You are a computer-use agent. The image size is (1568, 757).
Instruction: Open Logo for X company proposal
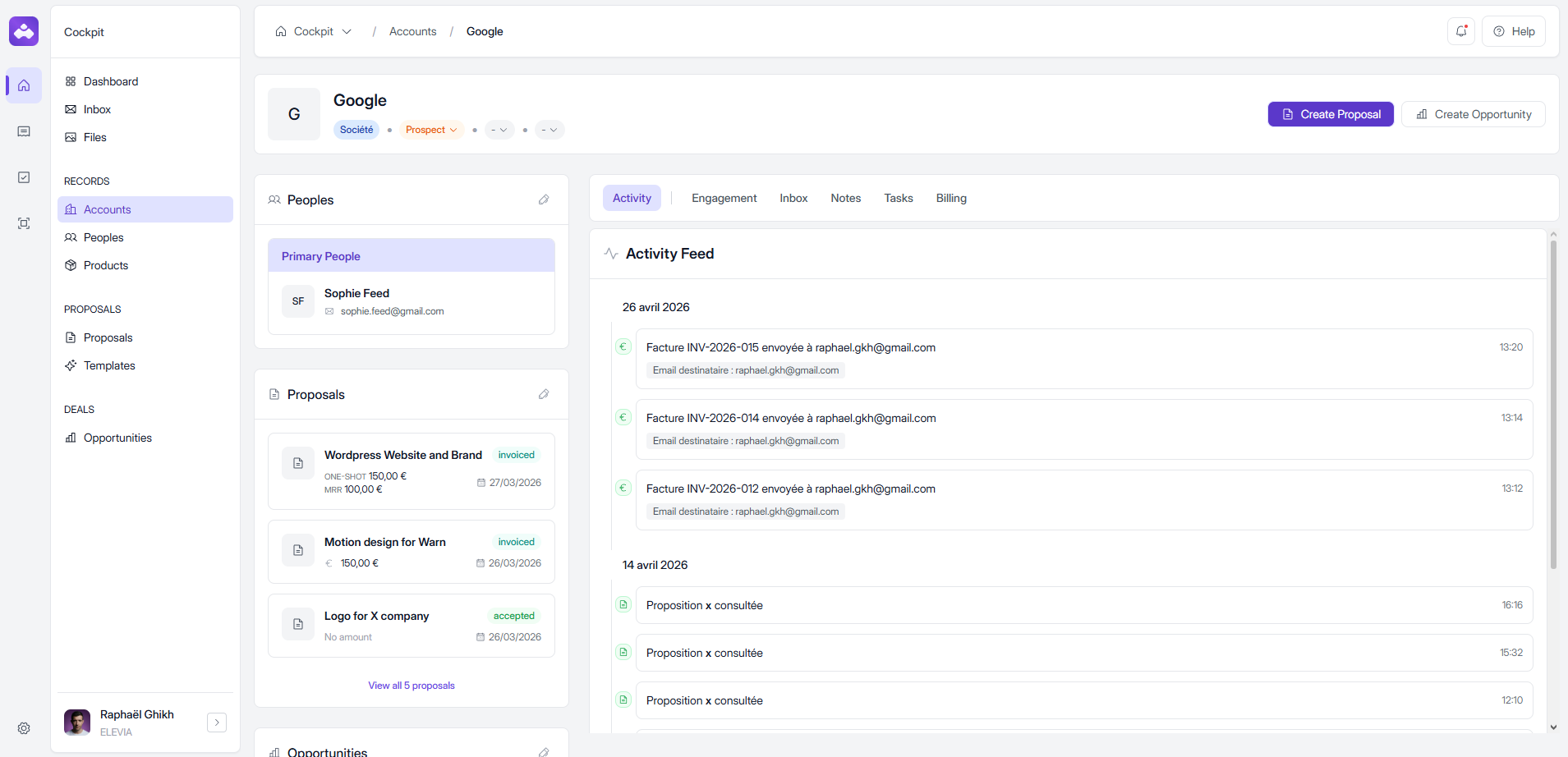412,626
